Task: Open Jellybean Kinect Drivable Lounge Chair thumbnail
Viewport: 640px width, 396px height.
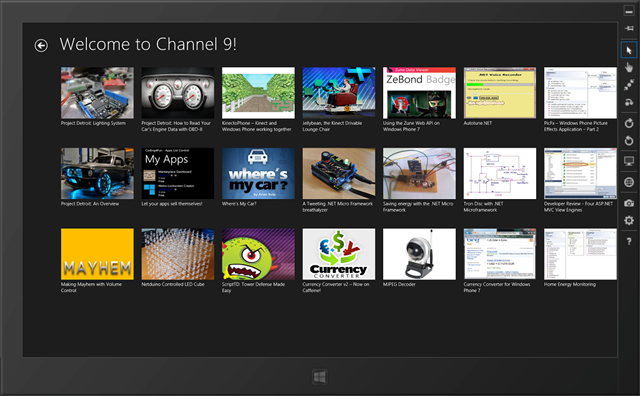Action: (x=339, y=93)
